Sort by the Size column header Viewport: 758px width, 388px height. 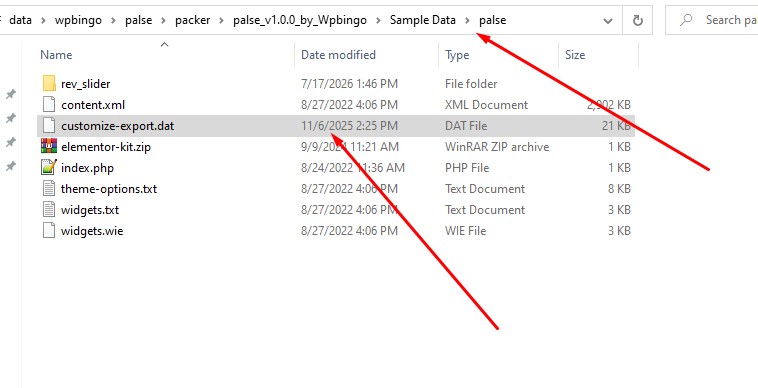pos(575,55)
